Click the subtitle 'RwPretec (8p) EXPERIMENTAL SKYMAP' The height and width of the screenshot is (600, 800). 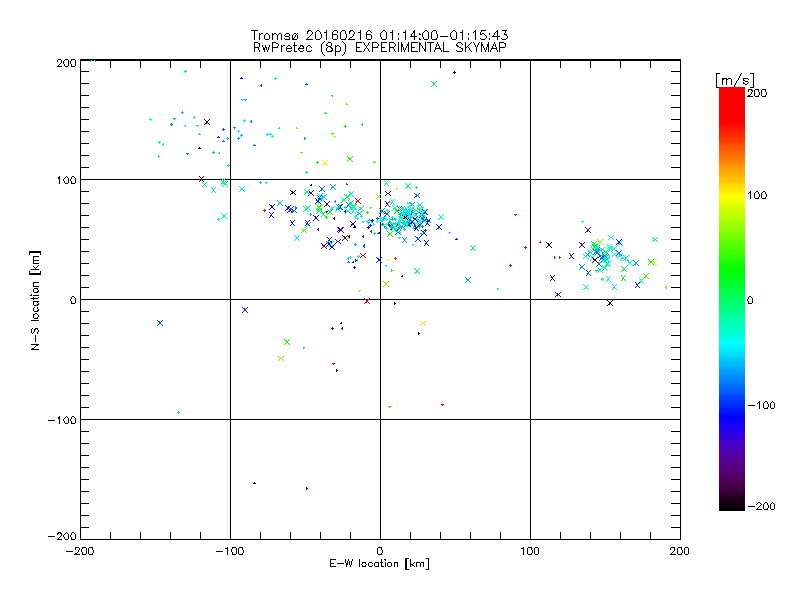(x=380, y=48)
